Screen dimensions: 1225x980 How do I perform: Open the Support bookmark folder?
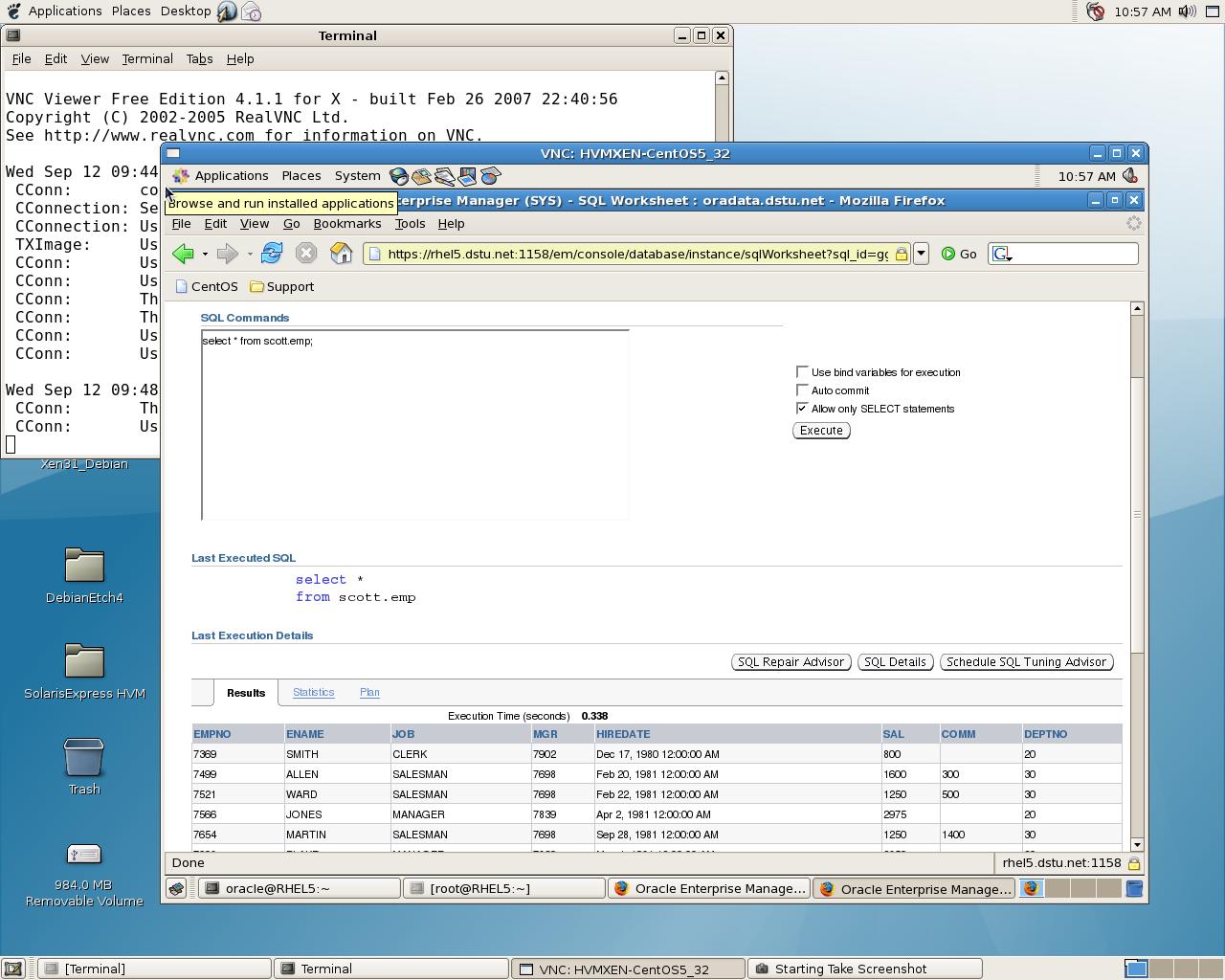point(282,287)
